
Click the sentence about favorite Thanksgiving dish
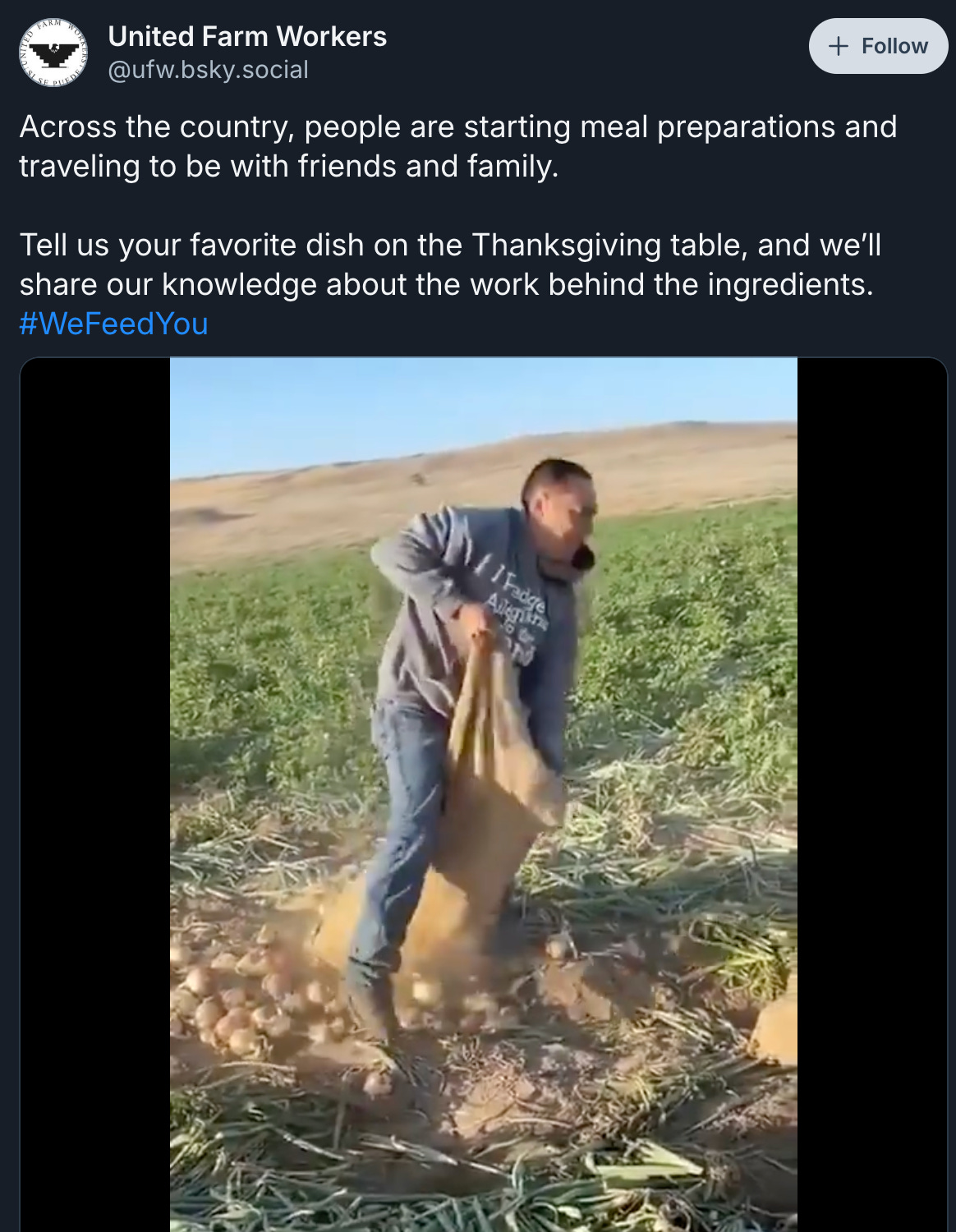coord(450,264)
